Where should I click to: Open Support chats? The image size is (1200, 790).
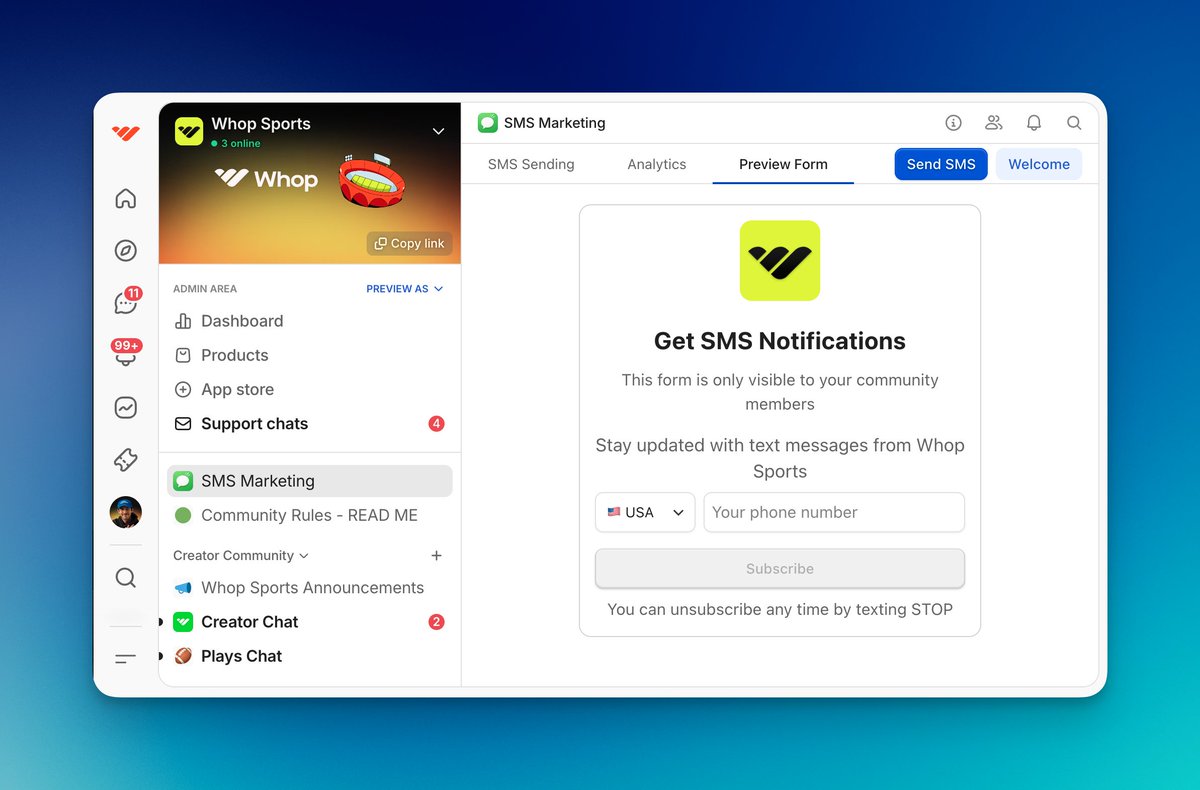point(310,424)
